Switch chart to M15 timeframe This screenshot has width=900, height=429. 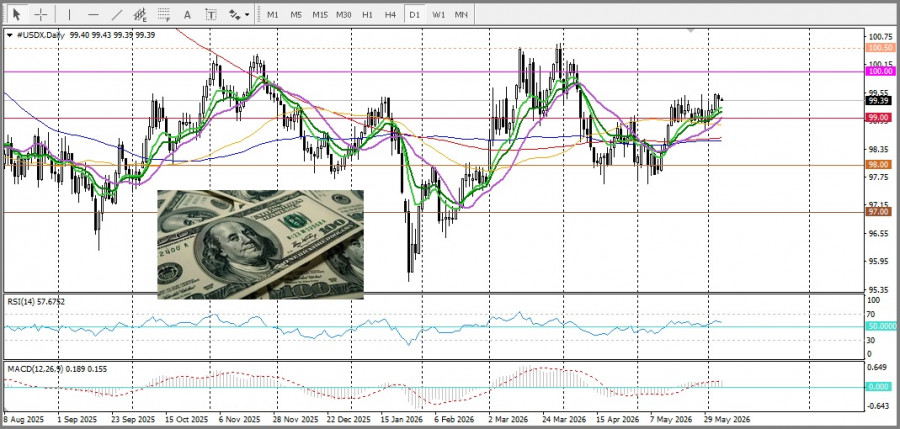(x=320, y=15)
